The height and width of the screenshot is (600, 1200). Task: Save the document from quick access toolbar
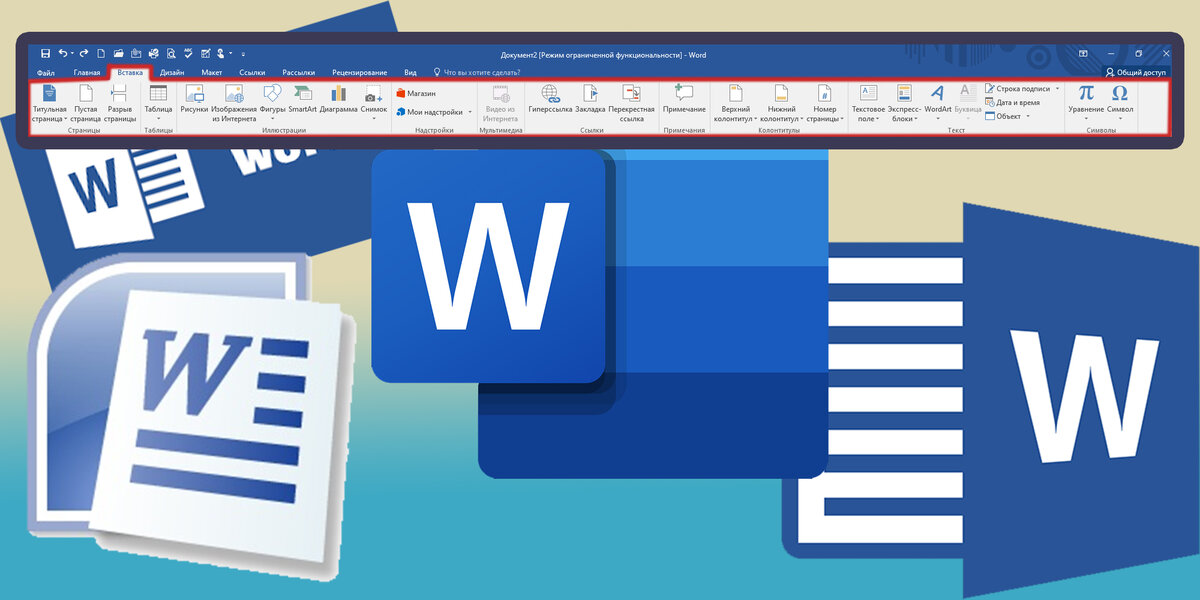[45, 53]
